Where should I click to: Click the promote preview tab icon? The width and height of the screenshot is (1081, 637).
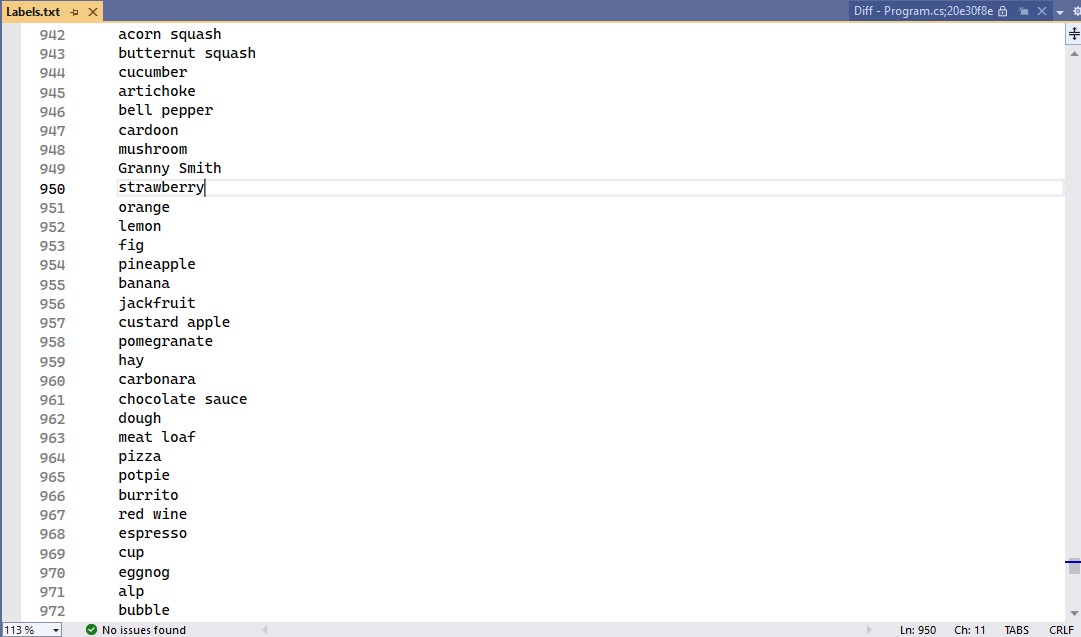(1024, 11)
